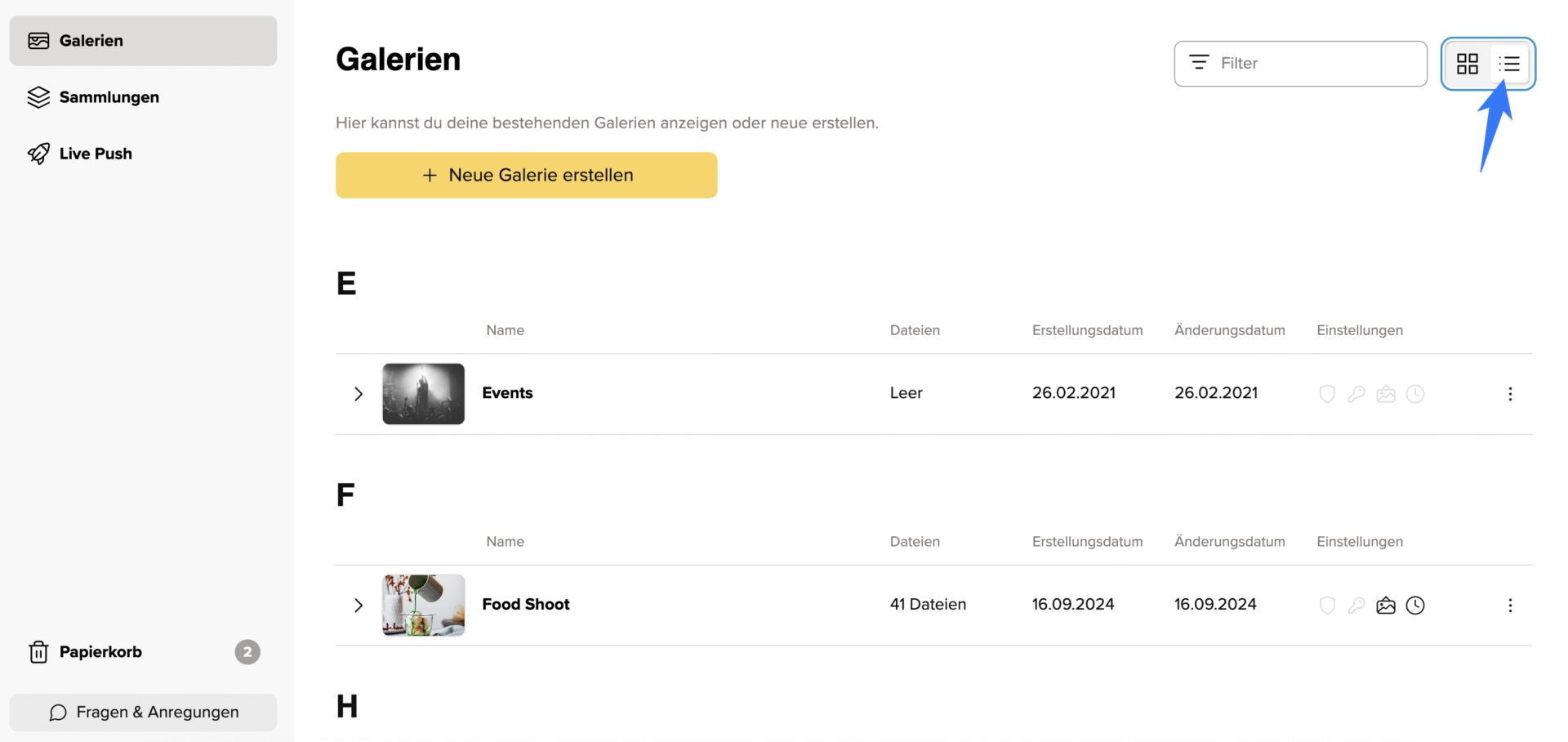Viewport: 1568px width, 742px height.
Task: Expand the Food Shoot gallery row
Action: 358,606
